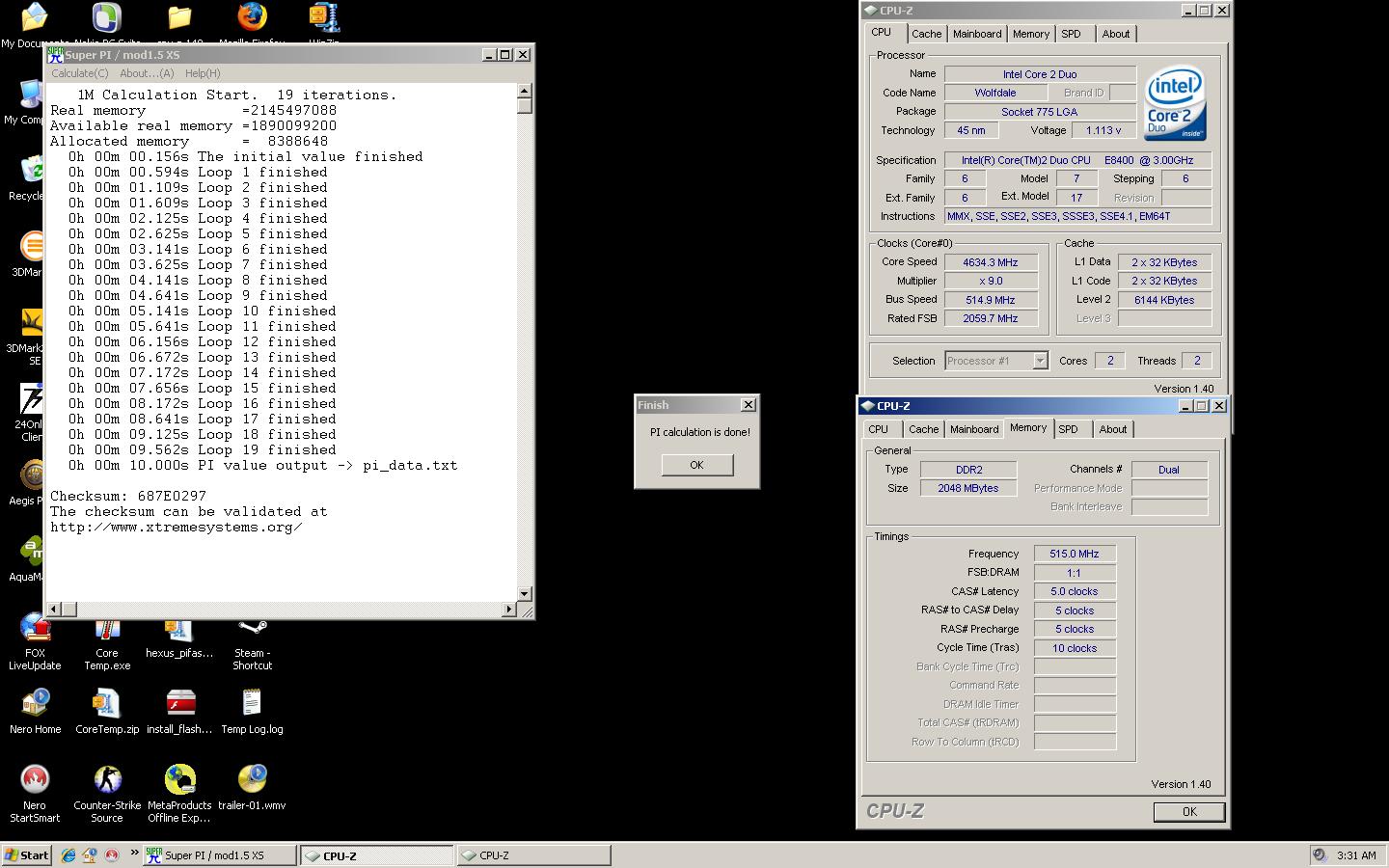Select Mainboard tab in lower CPU-Z window
Viewport: 1389px width, 868px height.
(974, 429)
